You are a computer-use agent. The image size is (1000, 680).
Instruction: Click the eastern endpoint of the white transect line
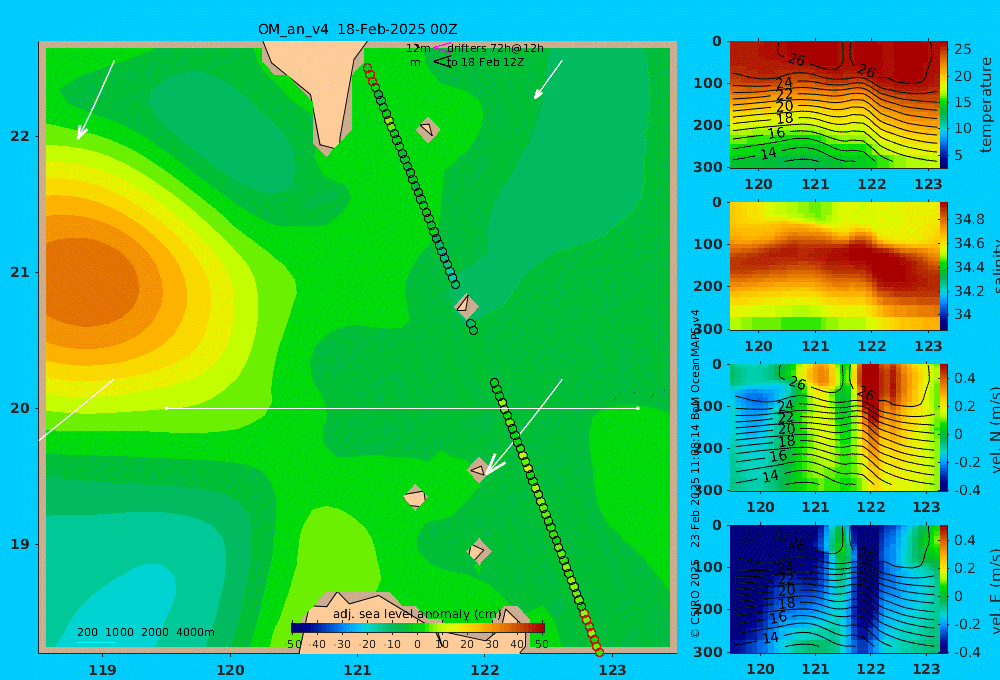[x=638, y=408]
